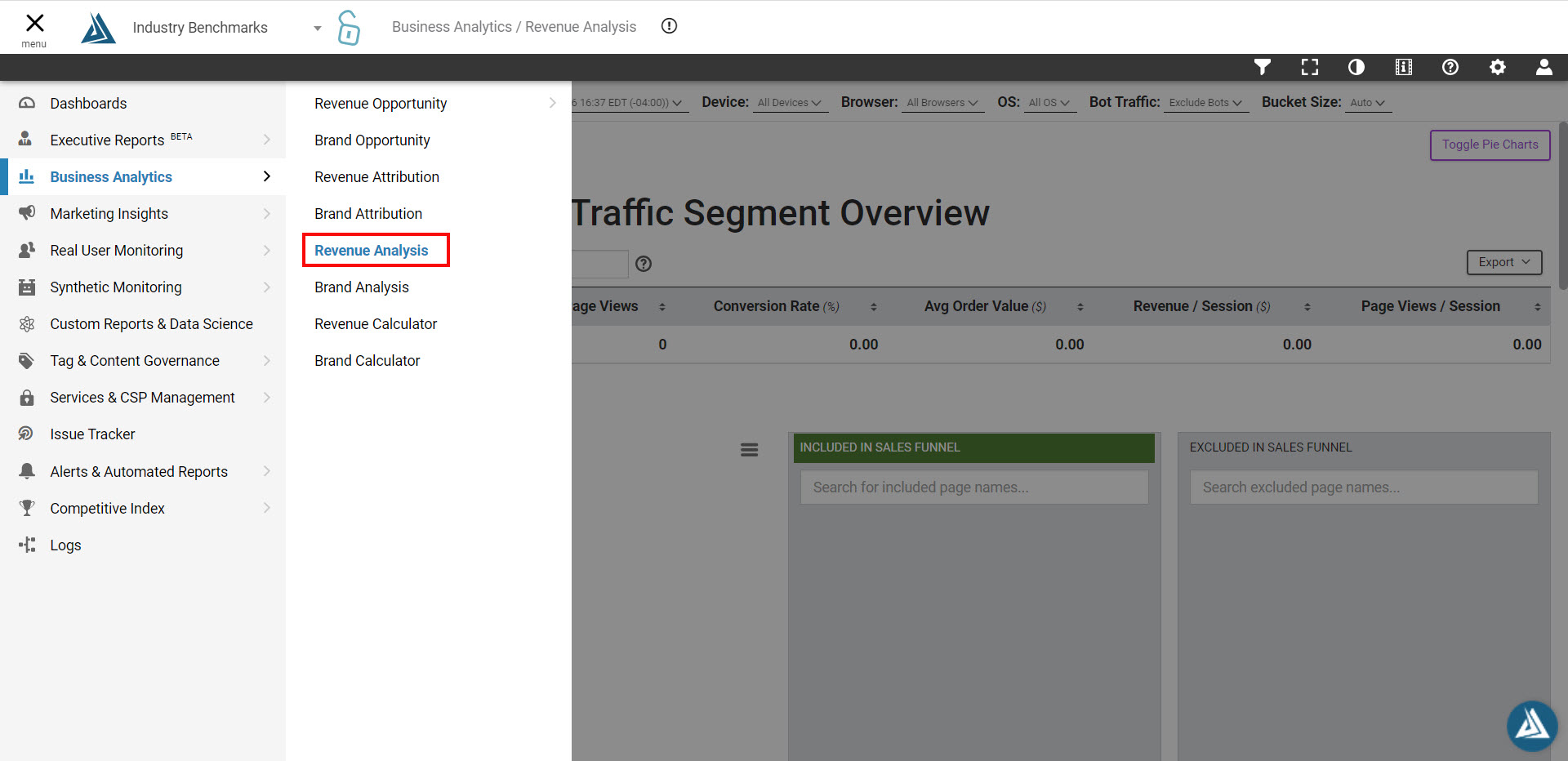Open the hamburger menu beside sales funnel
1568x761 pixels.
tap(750, 450)
